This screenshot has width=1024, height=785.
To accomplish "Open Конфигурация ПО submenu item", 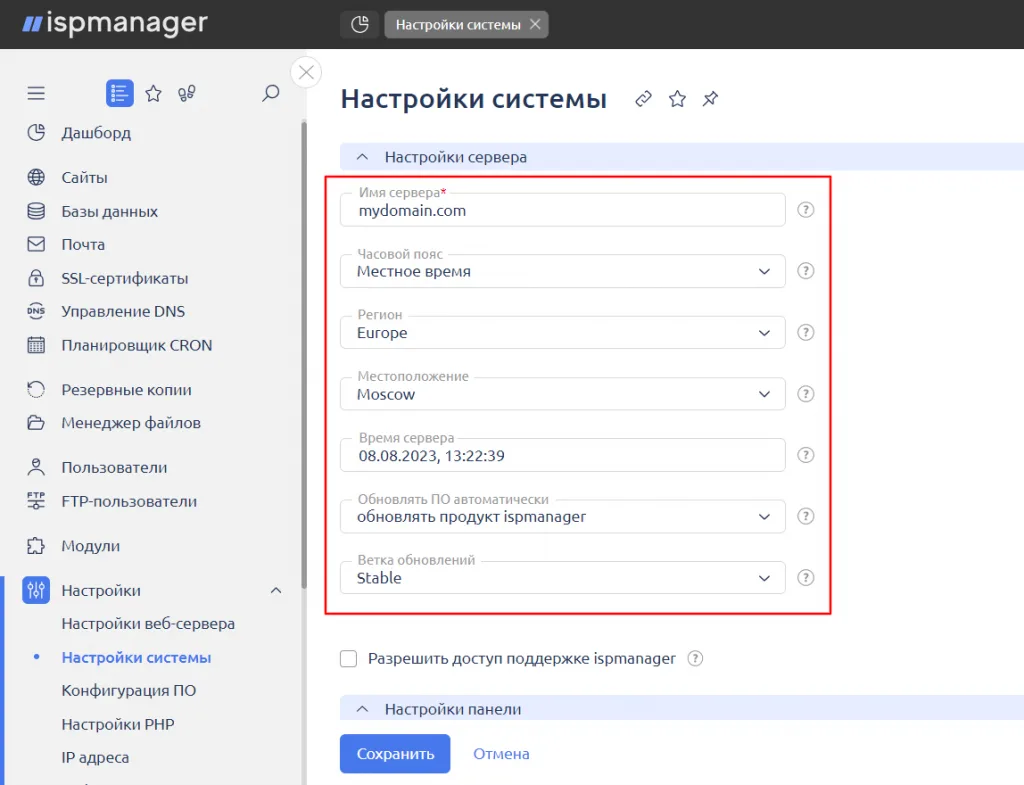I will pos(129,691).
